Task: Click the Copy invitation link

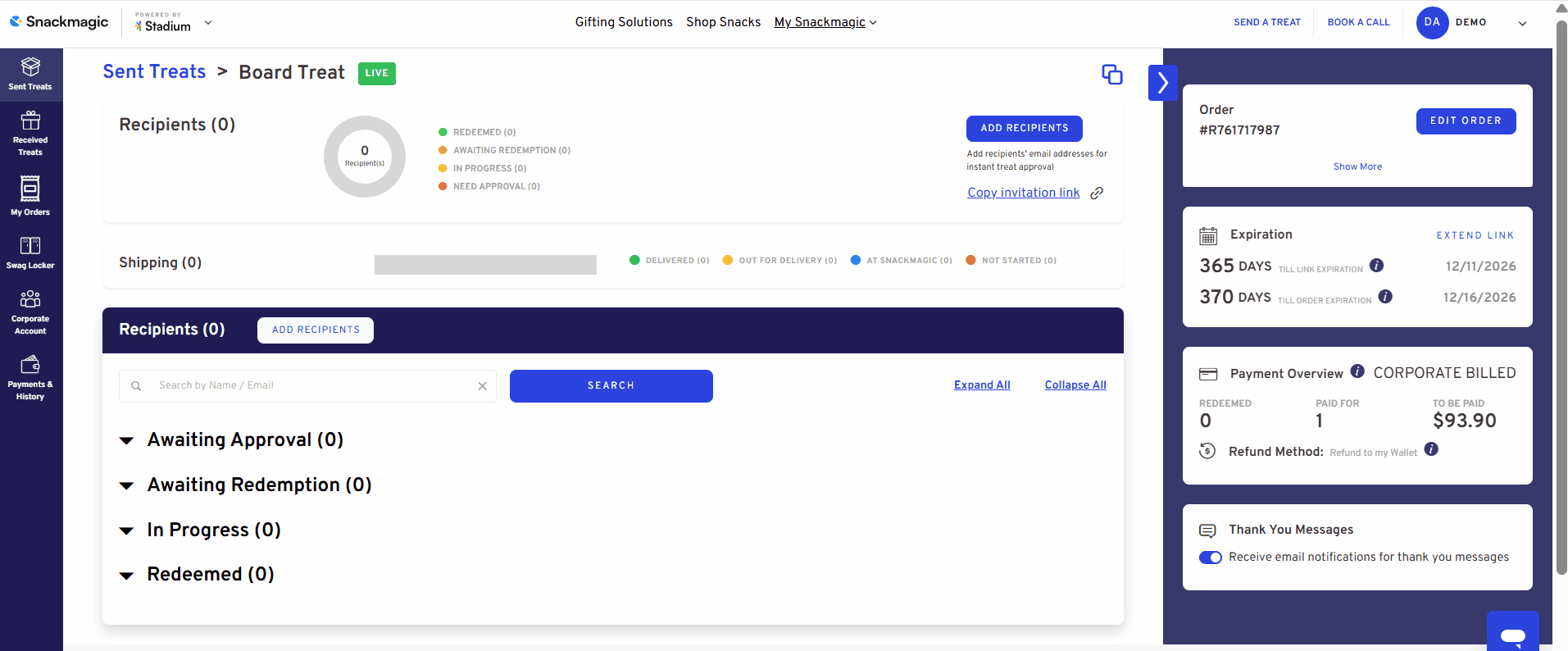Action: (x=1023, y=193)
